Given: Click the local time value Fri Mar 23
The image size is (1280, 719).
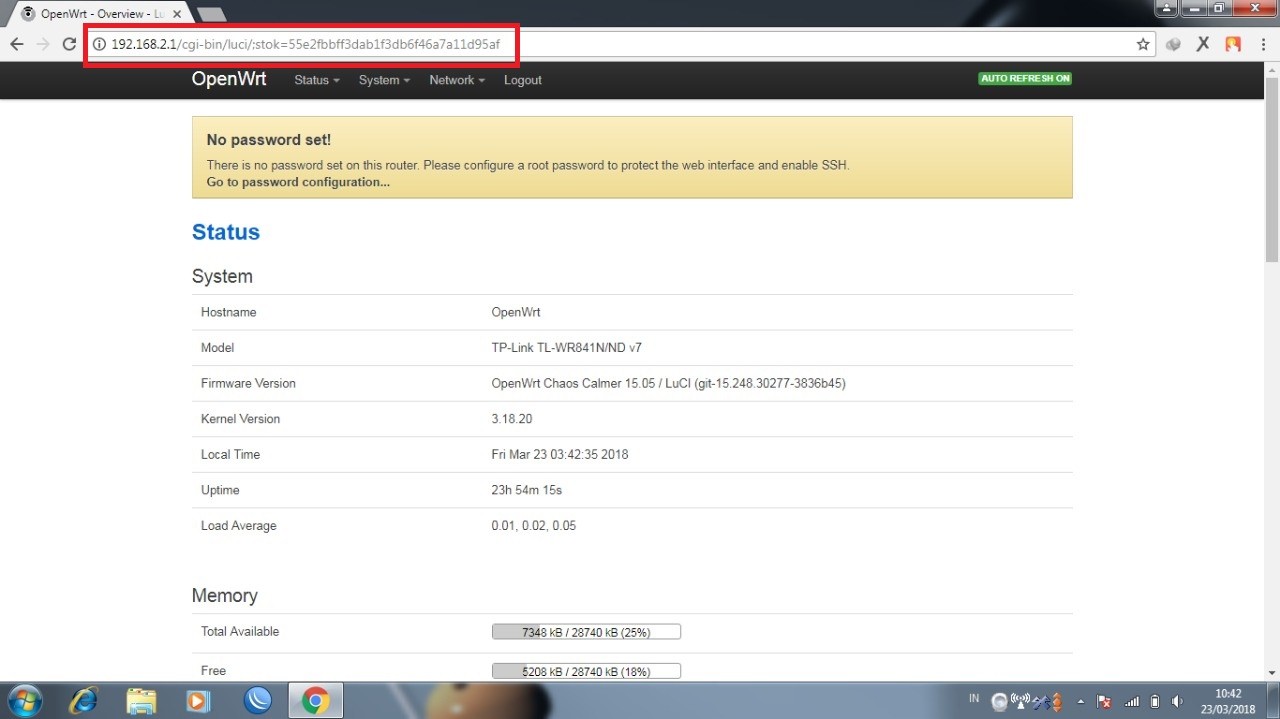Looking at the screenshot, I should [x=560, y=454].
